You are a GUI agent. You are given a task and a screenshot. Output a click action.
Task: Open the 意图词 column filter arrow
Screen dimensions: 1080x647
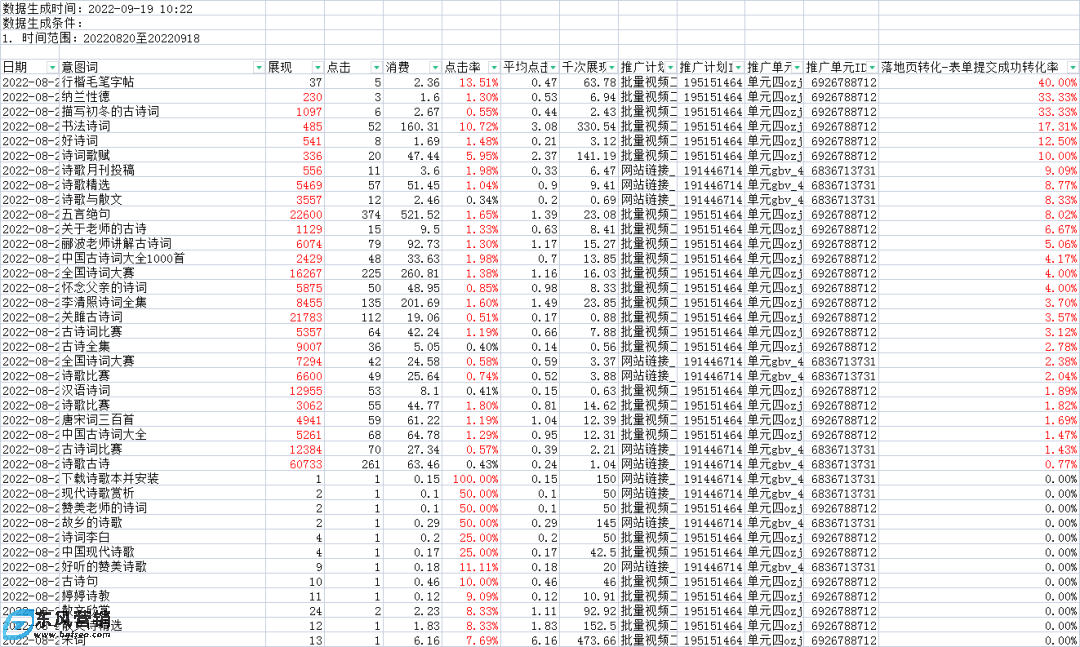[259, 67]
